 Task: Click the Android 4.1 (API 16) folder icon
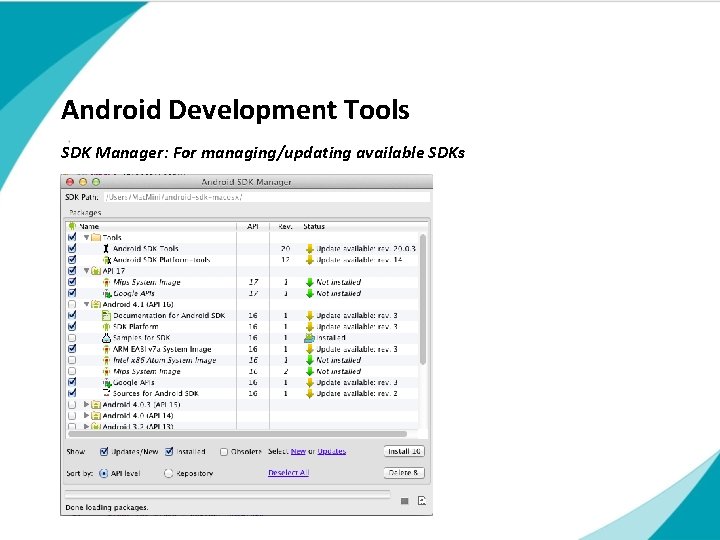96,304
